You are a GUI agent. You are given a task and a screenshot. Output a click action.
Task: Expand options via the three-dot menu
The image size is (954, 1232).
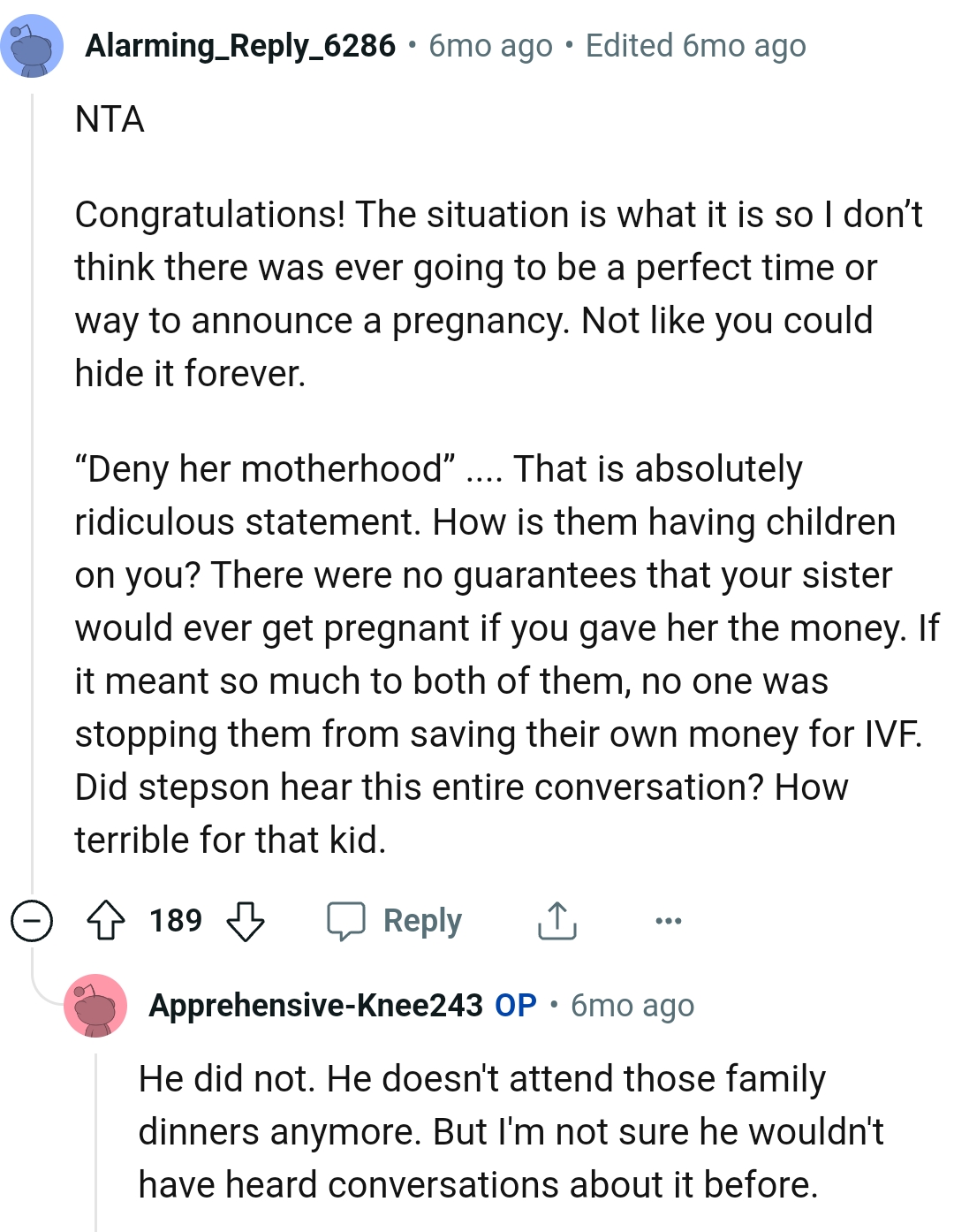[x=669, y=920]
